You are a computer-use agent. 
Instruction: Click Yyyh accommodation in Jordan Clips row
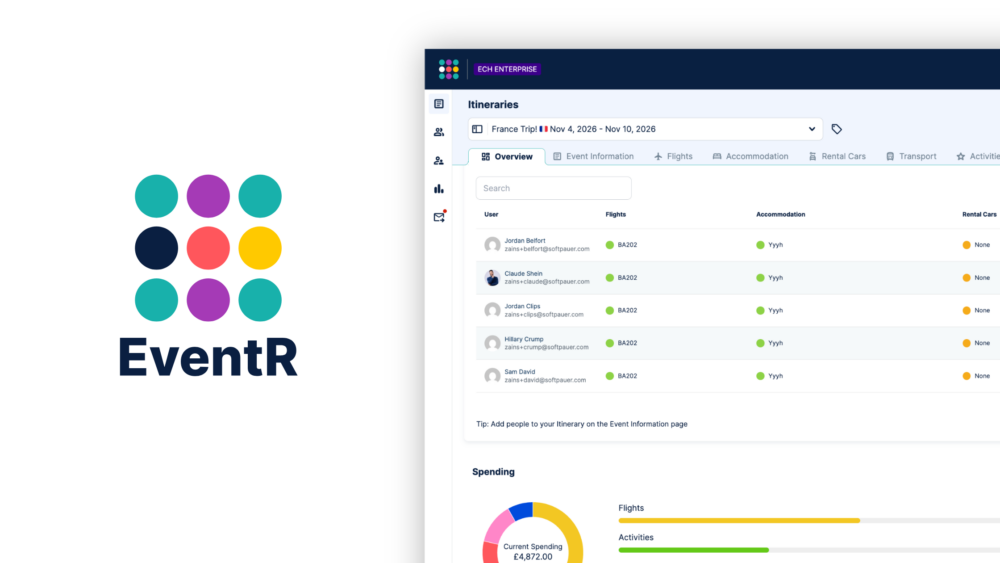(770, 311)
